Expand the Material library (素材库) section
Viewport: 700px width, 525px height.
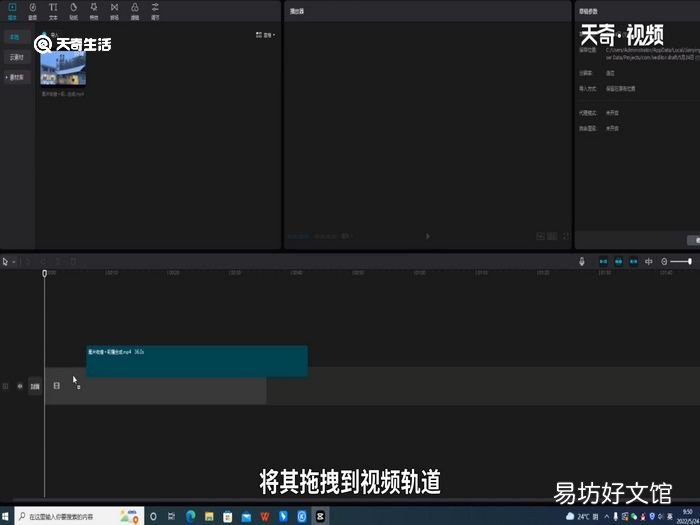click(x=17, y=77)
